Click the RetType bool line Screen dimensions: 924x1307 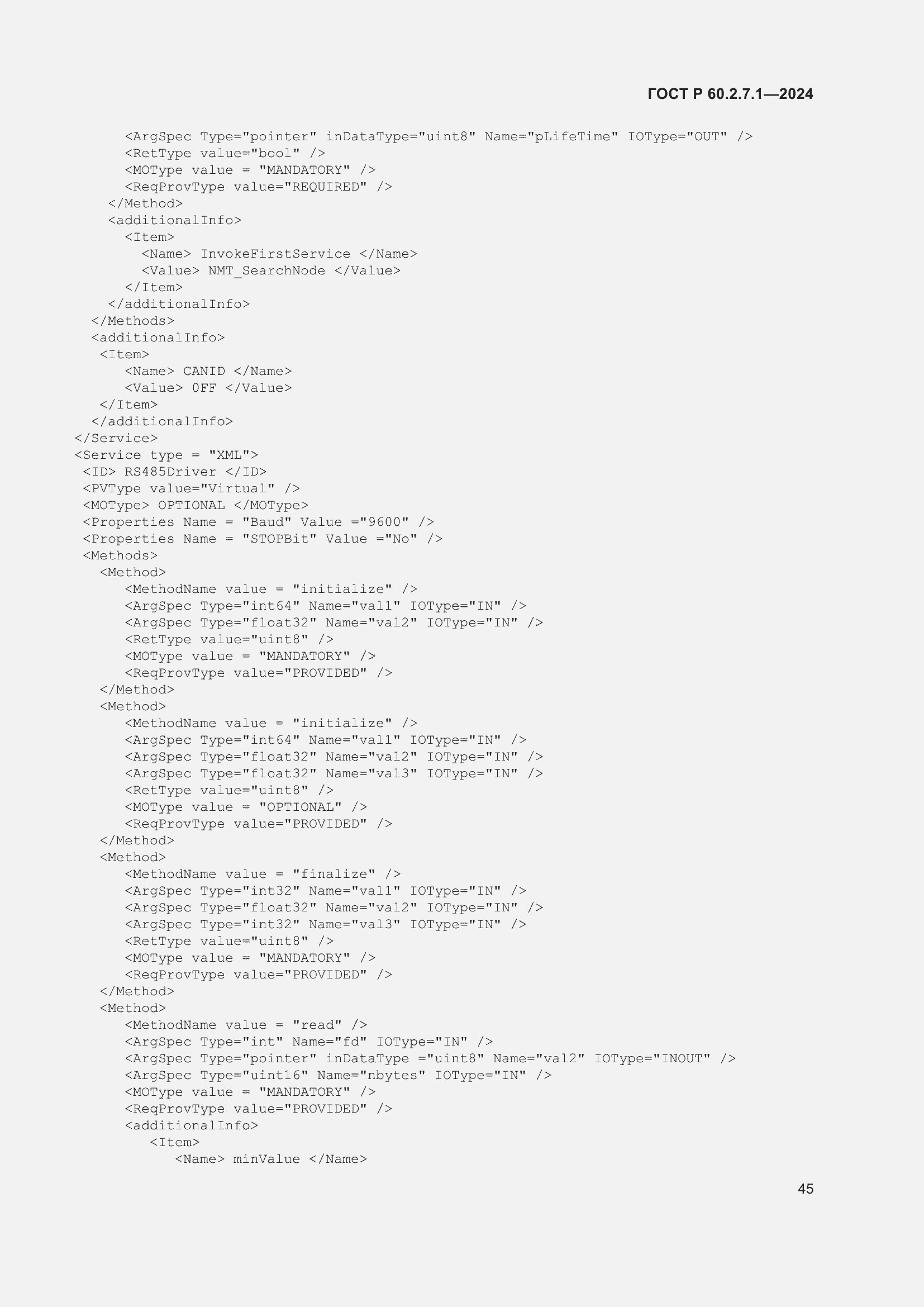click(x=225, y=153)
